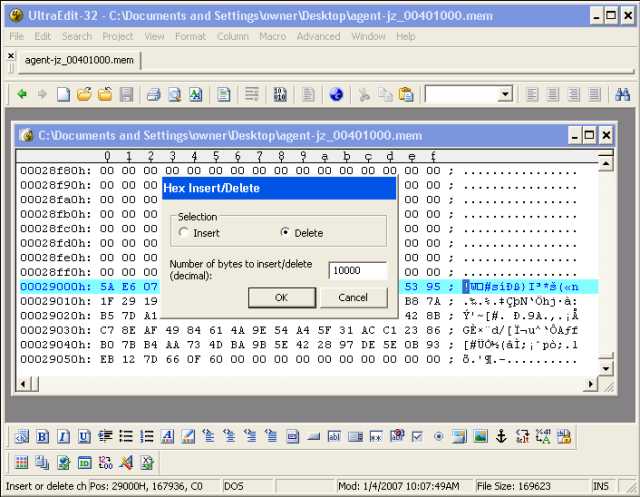This screenshot has width=640, height=497.
Task: Click the File menu
Action: (x=16, y=36)
